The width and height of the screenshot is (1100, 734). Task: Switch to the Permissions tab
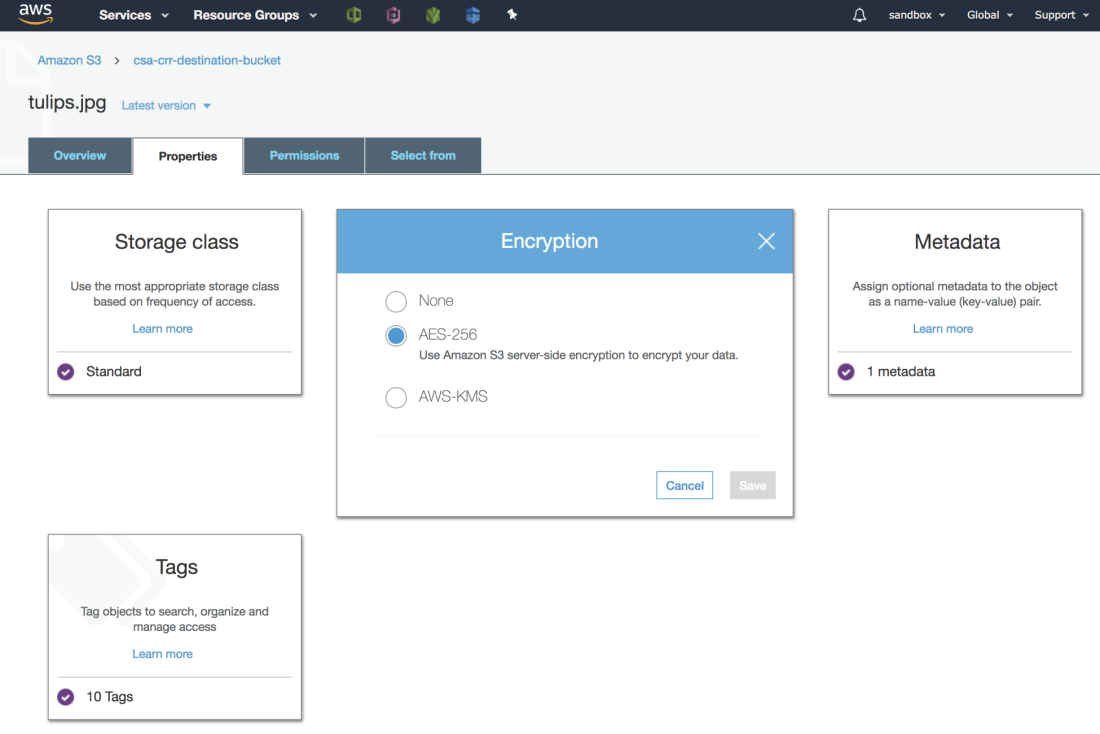(303, 155)
